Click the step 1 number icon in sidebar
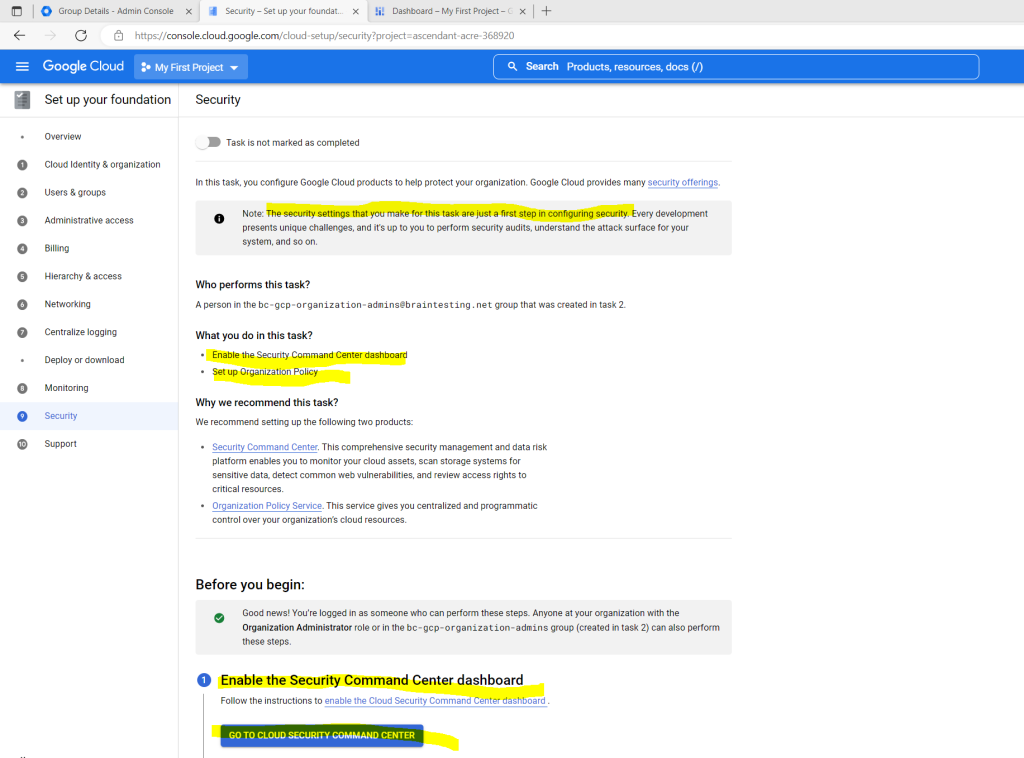The image size is (1024, 758). point(22,165)
